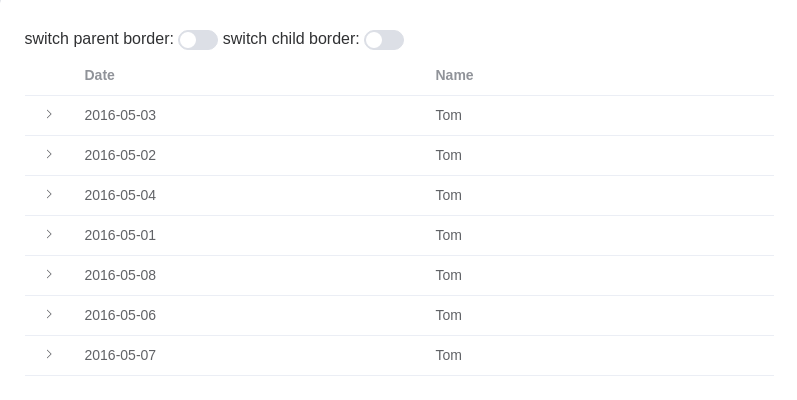Screen dimensions: 797x400
Task: Click the switch child border label
Action: pyautogui.click(x=291, y=39)
